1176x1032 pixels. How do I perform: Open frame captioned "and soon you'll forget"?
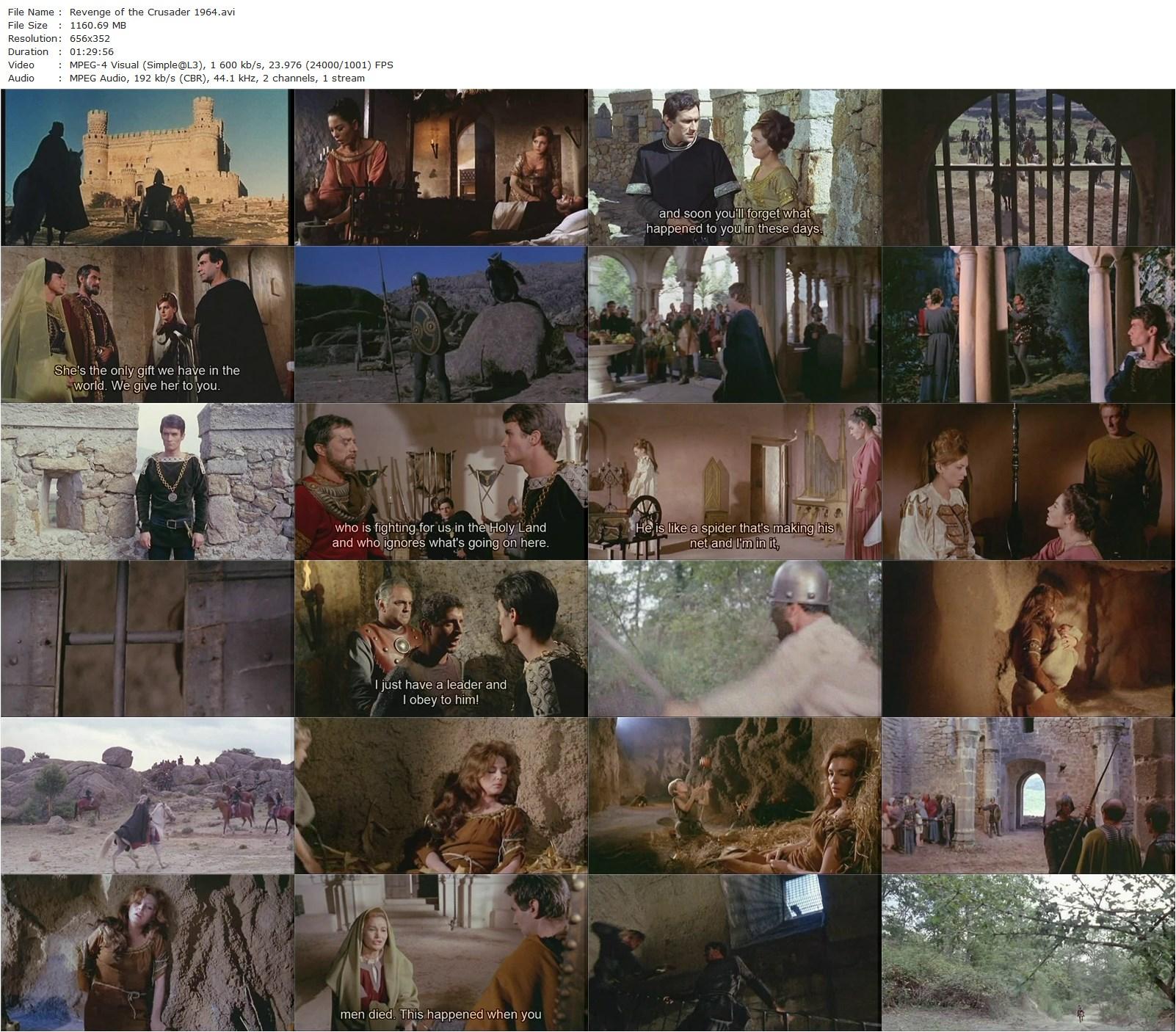(x=734, y=167)
